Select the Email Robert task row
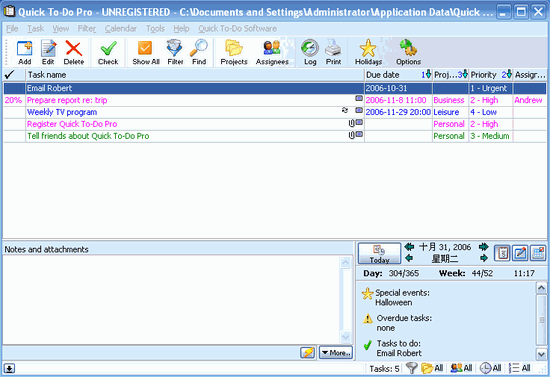550x377 pixels. coord(275,88)
